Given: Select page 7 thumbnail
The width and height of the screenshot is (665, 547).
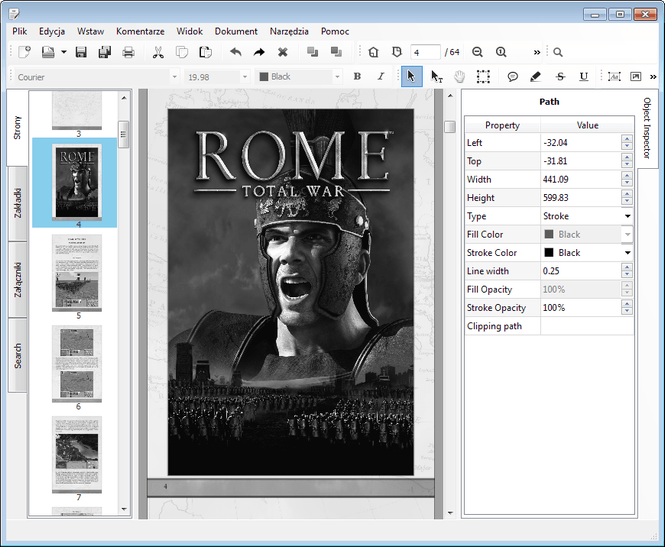Looking at the screenshot, I should pyautogui.click(x=77, y=455).
